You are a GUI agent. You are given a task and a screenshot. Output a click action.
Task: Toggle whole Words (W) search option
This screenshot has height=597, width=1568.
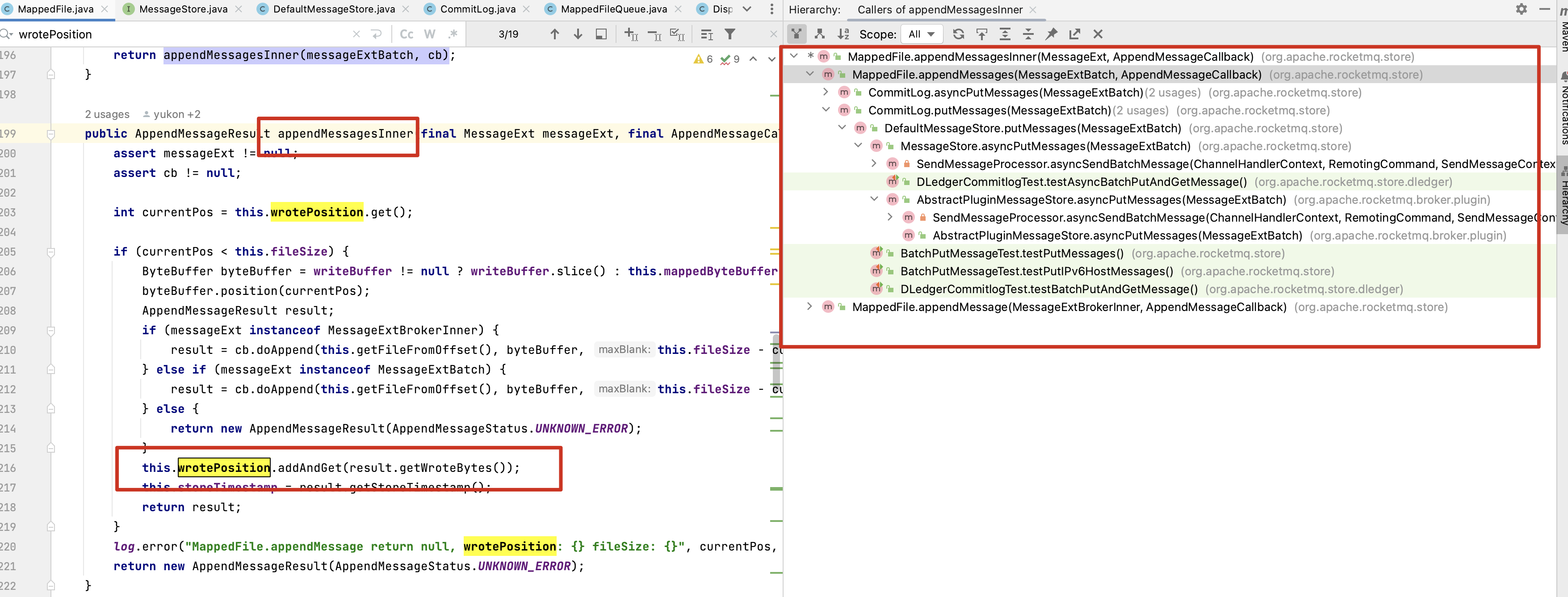(430, 34)
